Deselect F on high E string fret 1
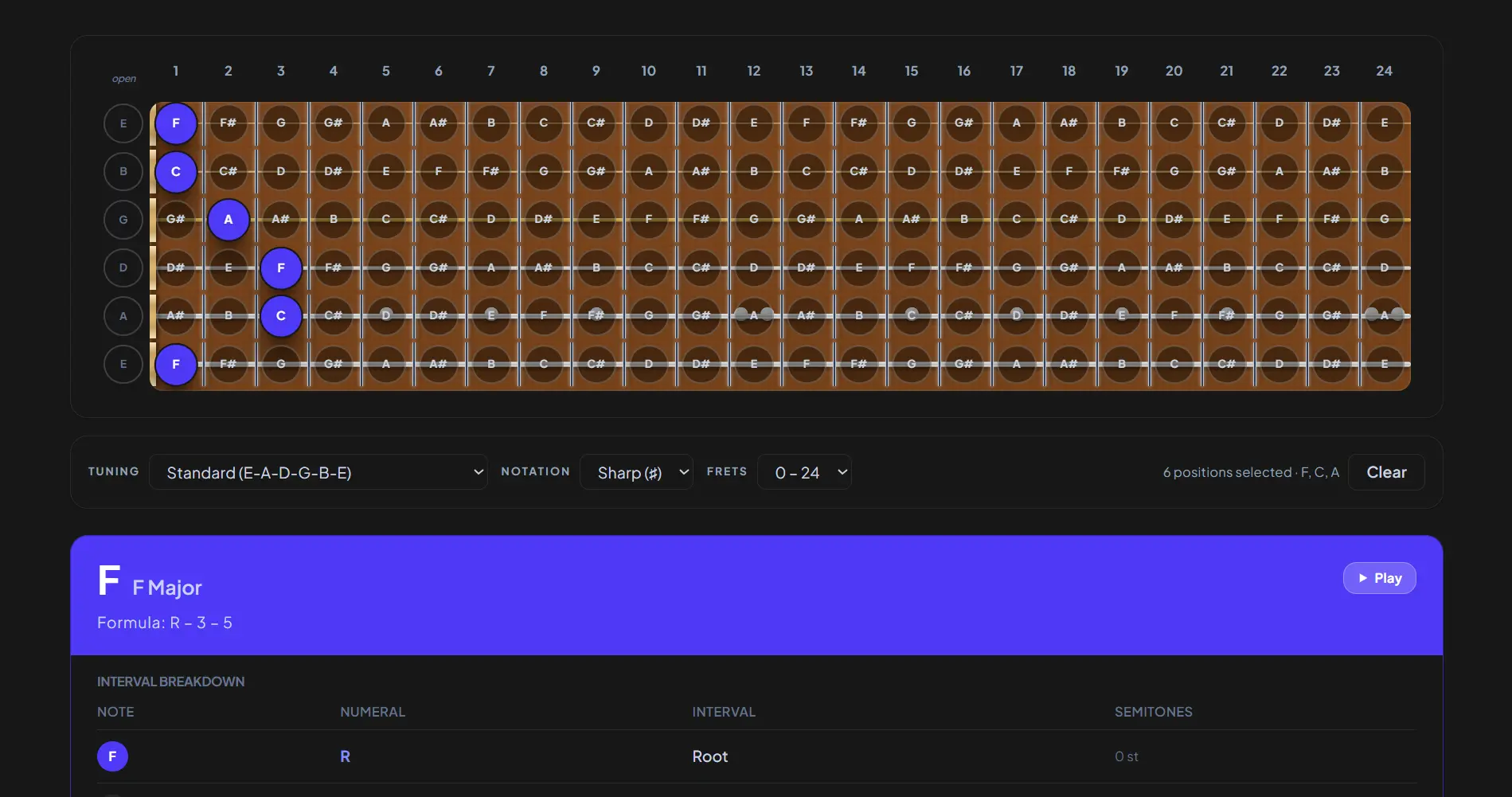This screenshot has width=1512, height=797. (176, 123)
